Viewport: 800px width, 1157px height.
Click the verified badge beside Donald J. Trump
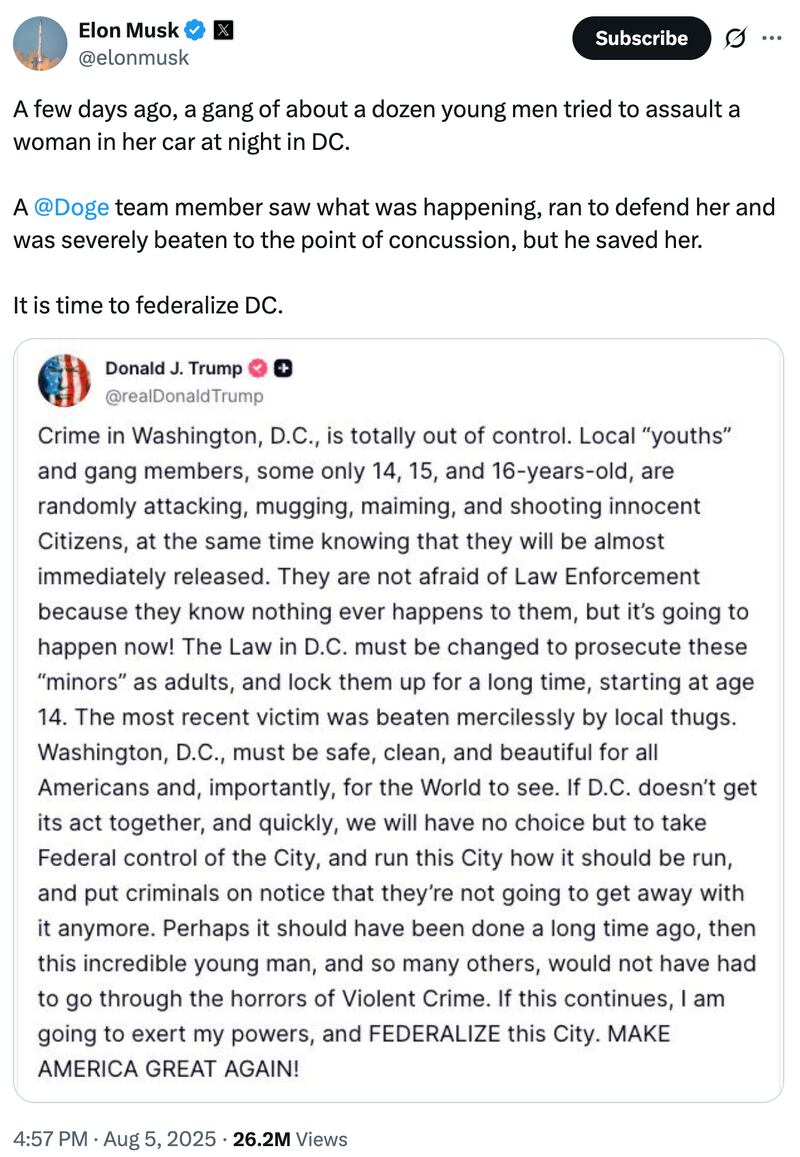point(258,369)
